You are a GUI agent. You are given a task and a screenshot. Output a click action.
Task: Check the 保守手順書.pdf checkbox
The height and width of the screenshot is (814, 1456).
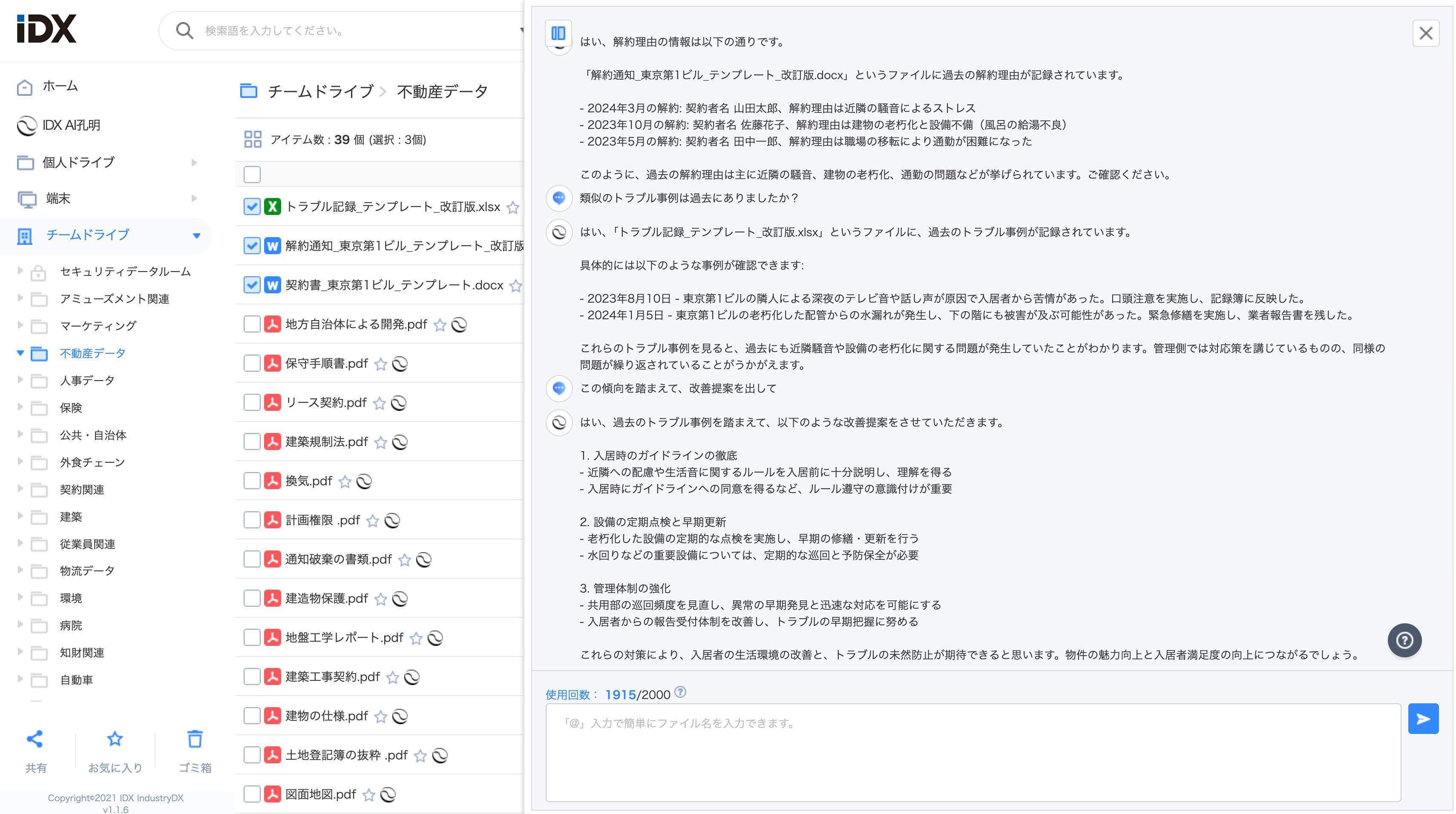click(252, 363)
